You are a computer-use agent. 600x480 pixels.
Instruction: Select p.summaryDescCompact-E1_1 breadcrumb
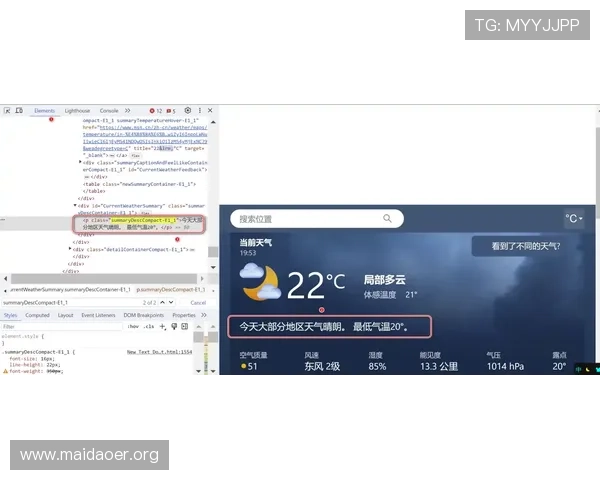[171, 290]
